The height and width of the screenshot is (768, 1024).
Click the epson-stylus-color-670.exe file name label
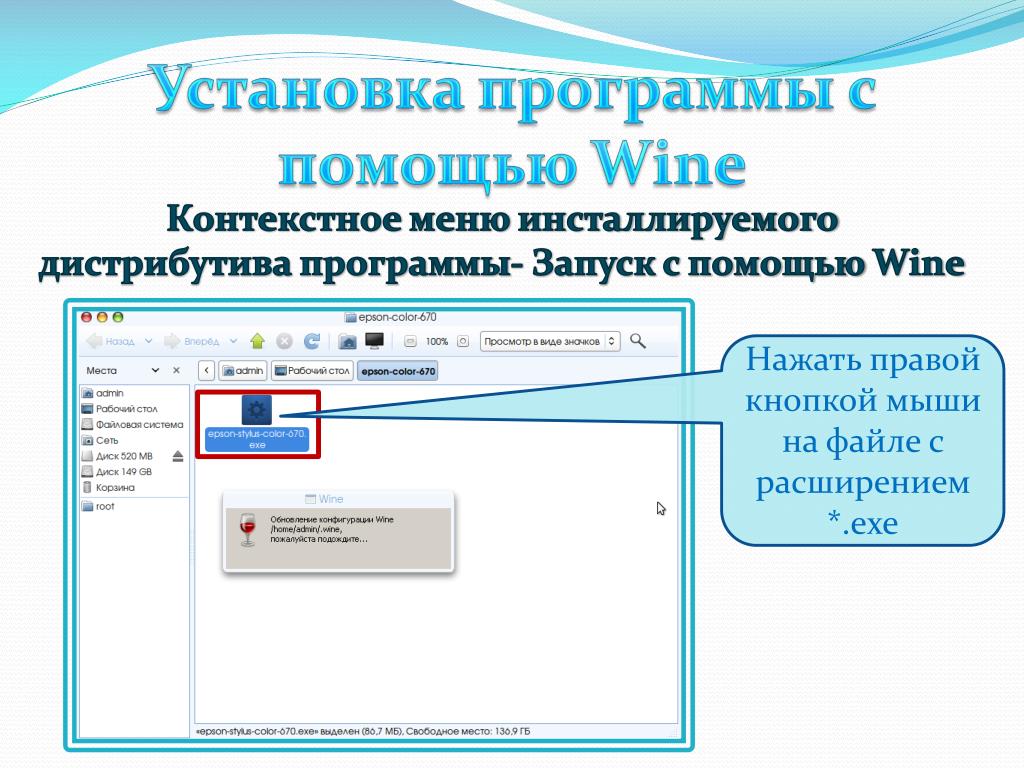[257, 439]
